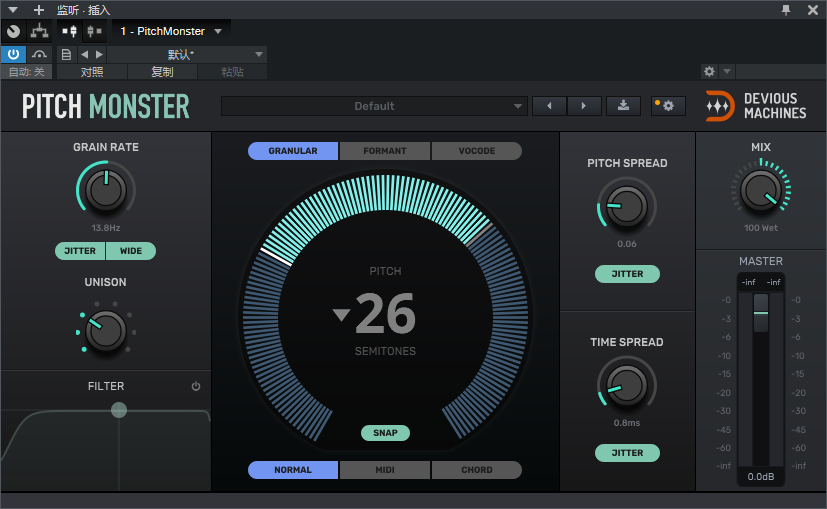Open the preset file document icon
The height and width of the screenshot is (509, 827).
pyautogui.click(x=66, y=54)
